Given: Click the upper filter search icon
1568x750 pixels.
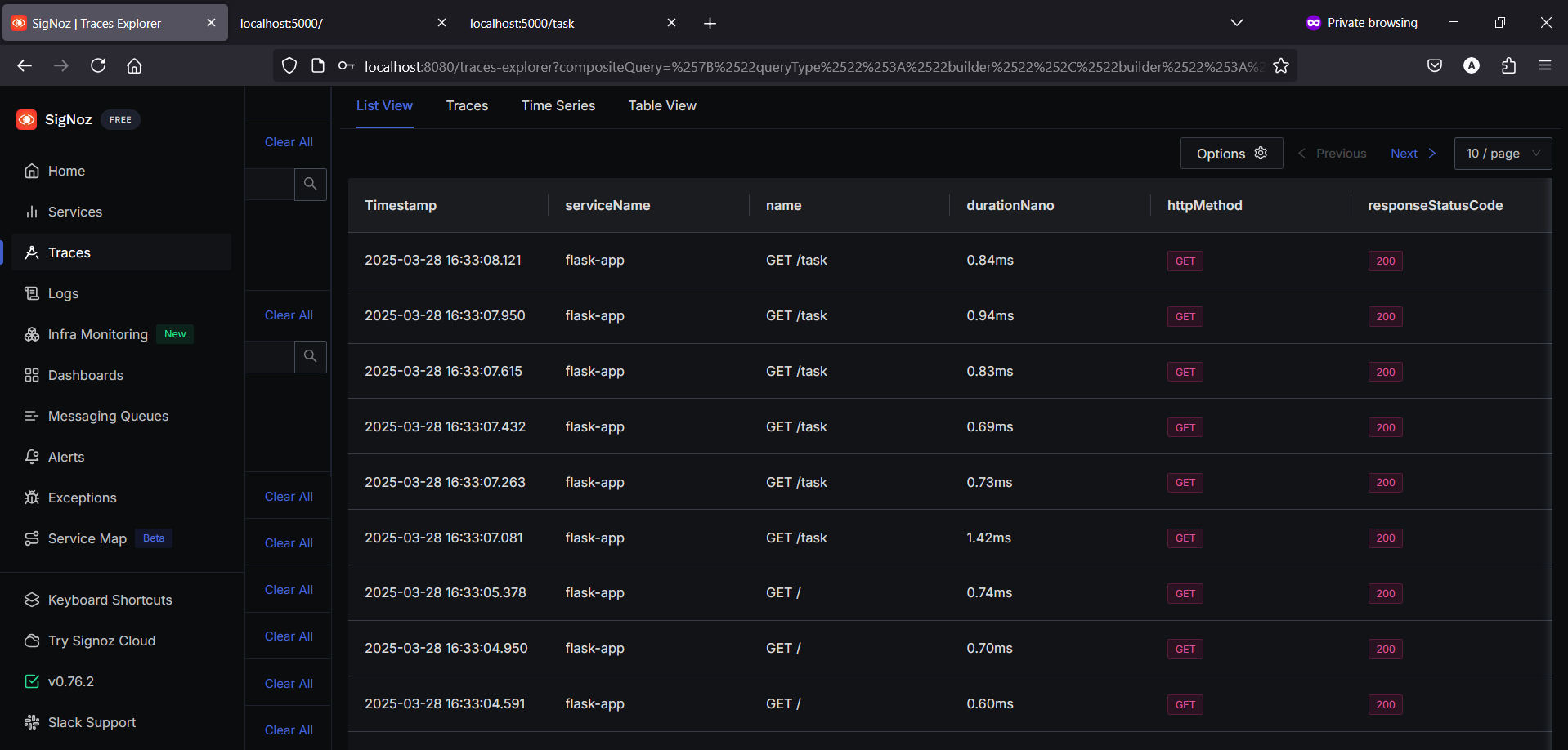Looking at the screenshot, I should click(x=311, y=184).
